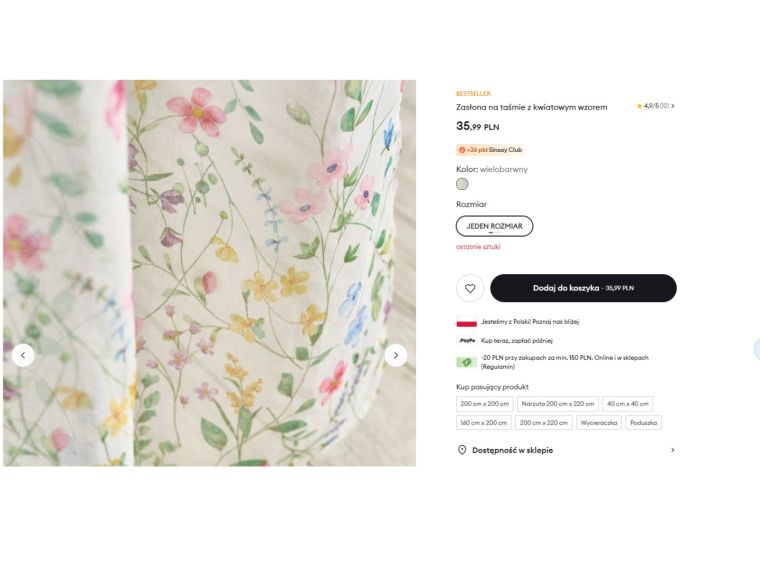The image size is (760, 570).
Task: Select the JEDEN ROZMIAR size option
Action: [494, 226]
